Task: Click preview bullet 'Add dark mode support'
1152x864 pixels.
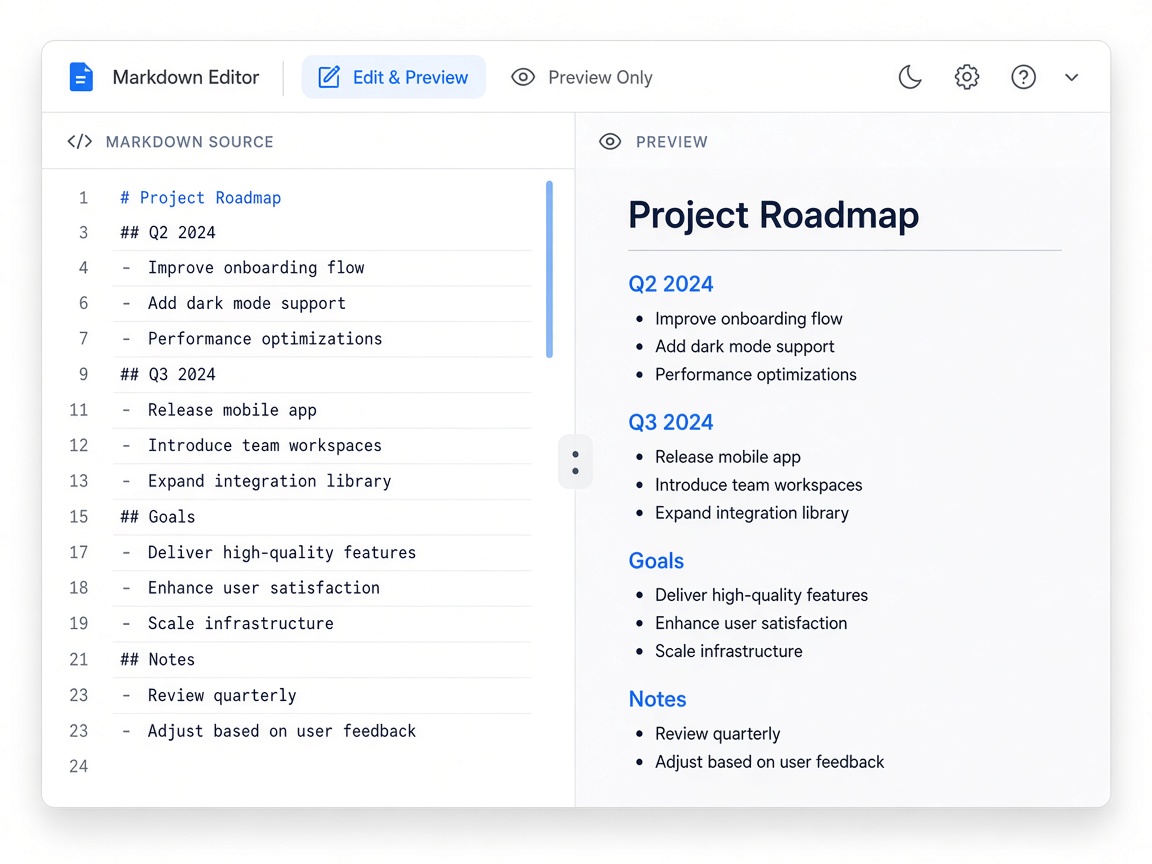Action: click(x=744, y=347)
